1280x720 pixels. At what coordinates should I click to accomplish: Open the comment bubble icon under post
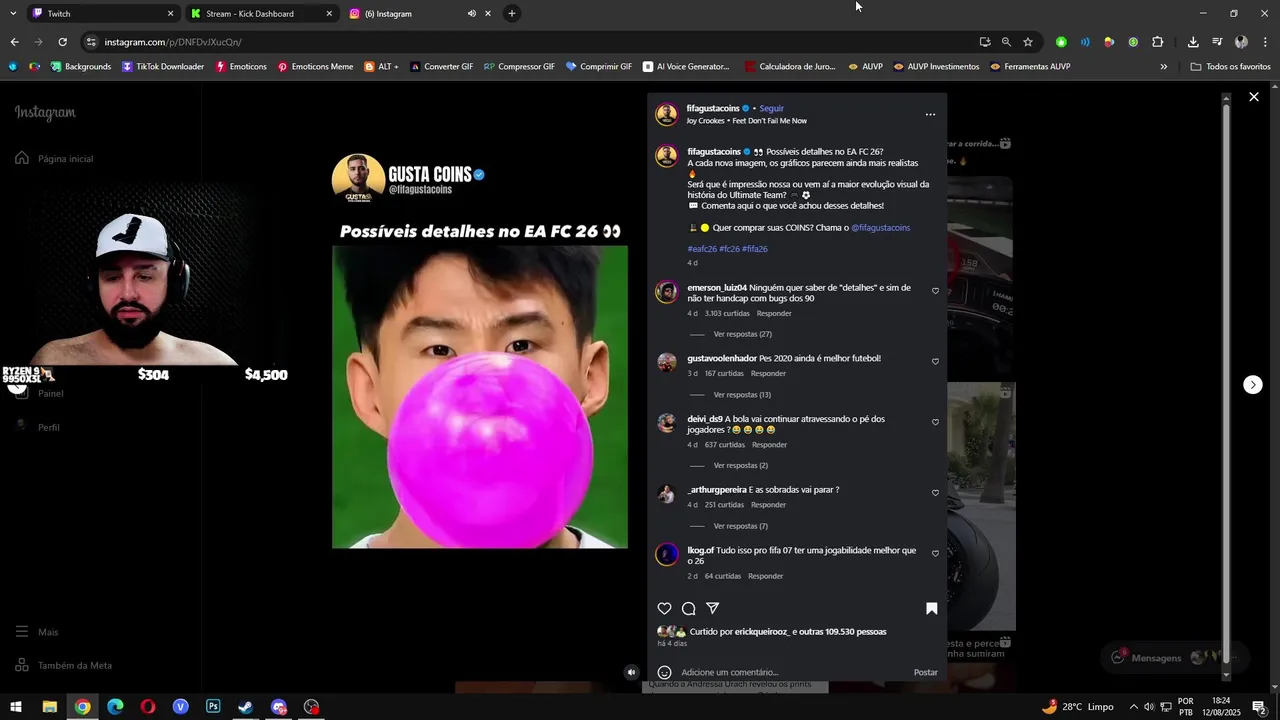pyautogui.click(x=688, y=608)
